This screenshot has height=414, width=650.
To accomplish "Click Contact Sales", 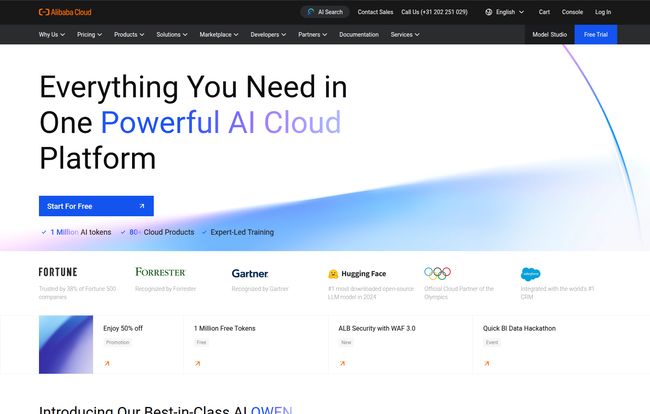I will (x=375, y=12).
